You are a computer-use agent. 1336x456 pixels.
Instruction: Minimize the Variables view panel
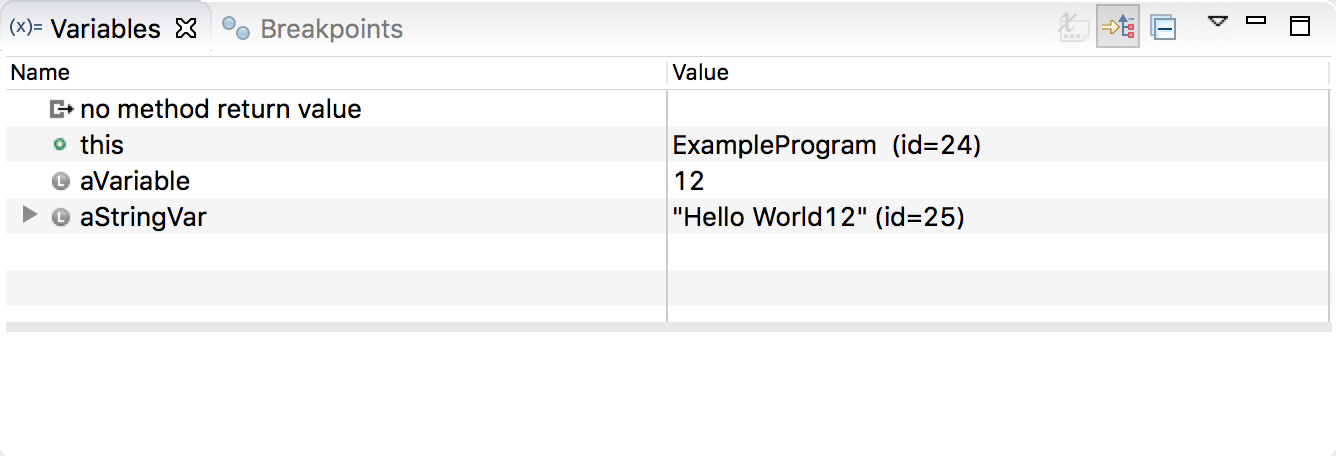(x=1256, y=21)
